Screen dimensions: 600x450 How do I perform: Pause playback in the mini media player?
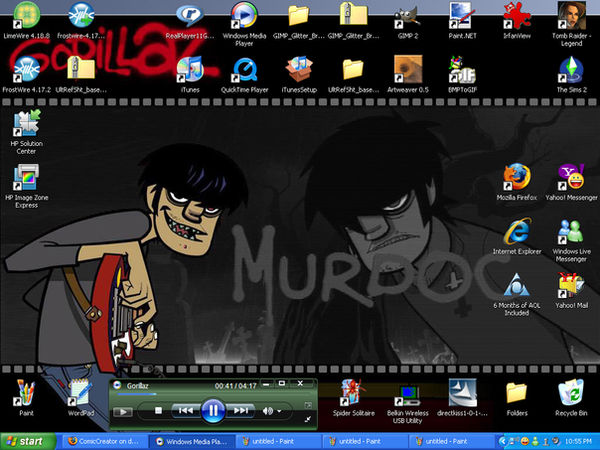coord(213,411)
